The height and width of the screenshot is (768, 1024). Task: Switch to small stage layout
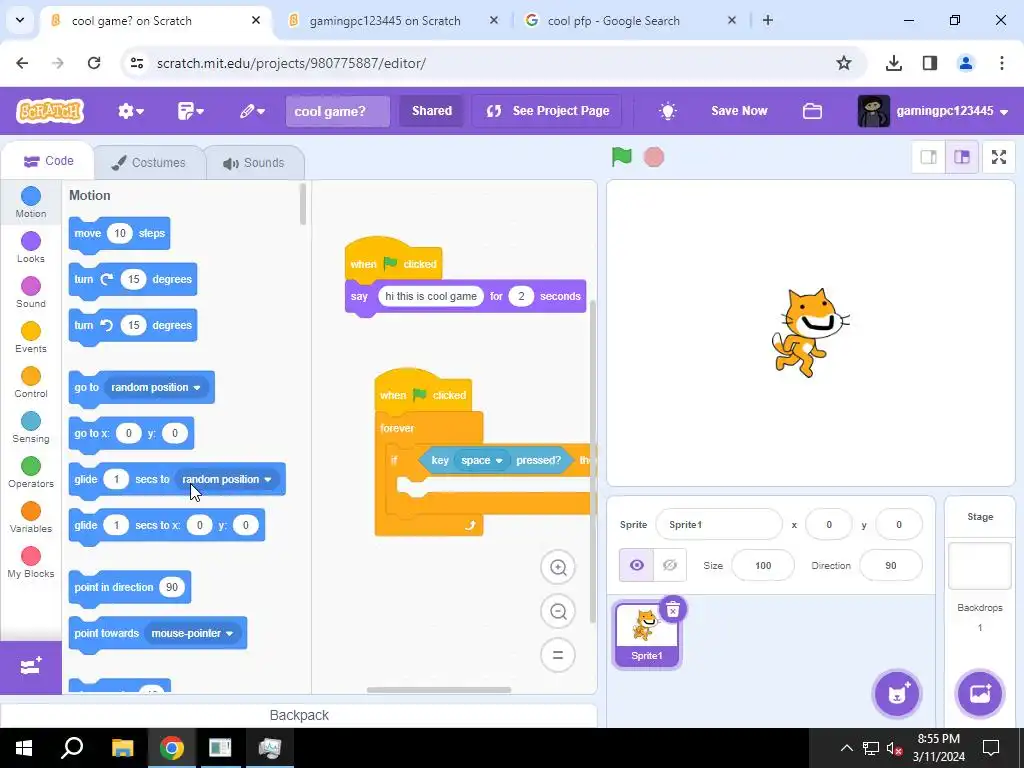929,157
